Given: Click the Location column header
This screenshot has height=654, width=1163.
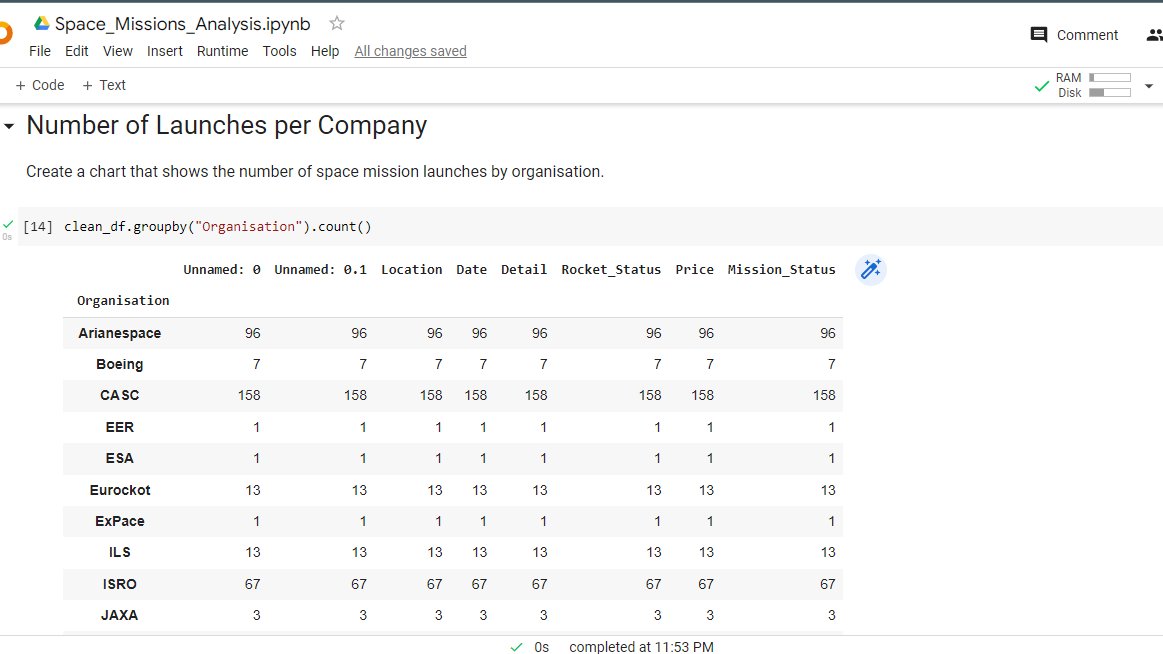Looking at the screenshot, I should click(x=412, y=270).
